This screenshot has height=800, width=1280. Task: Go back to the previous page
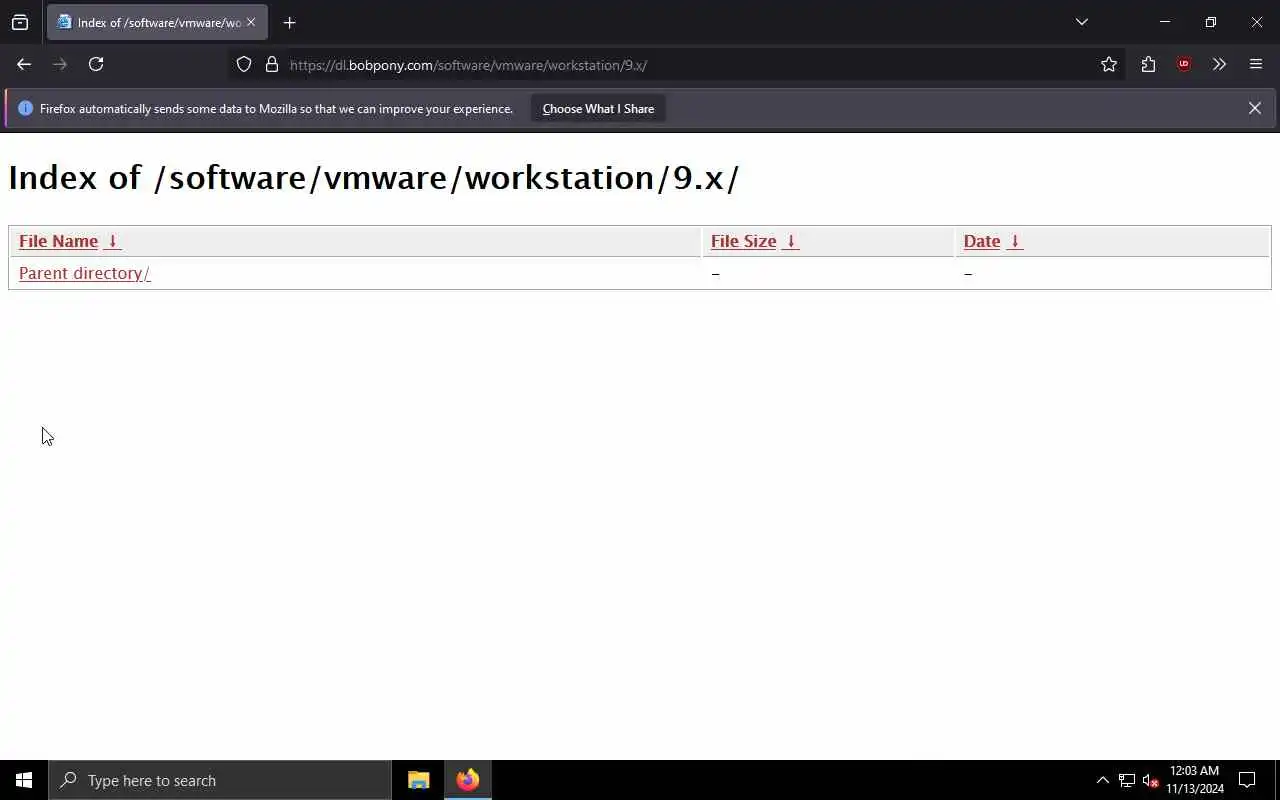[x=24, y=64]
